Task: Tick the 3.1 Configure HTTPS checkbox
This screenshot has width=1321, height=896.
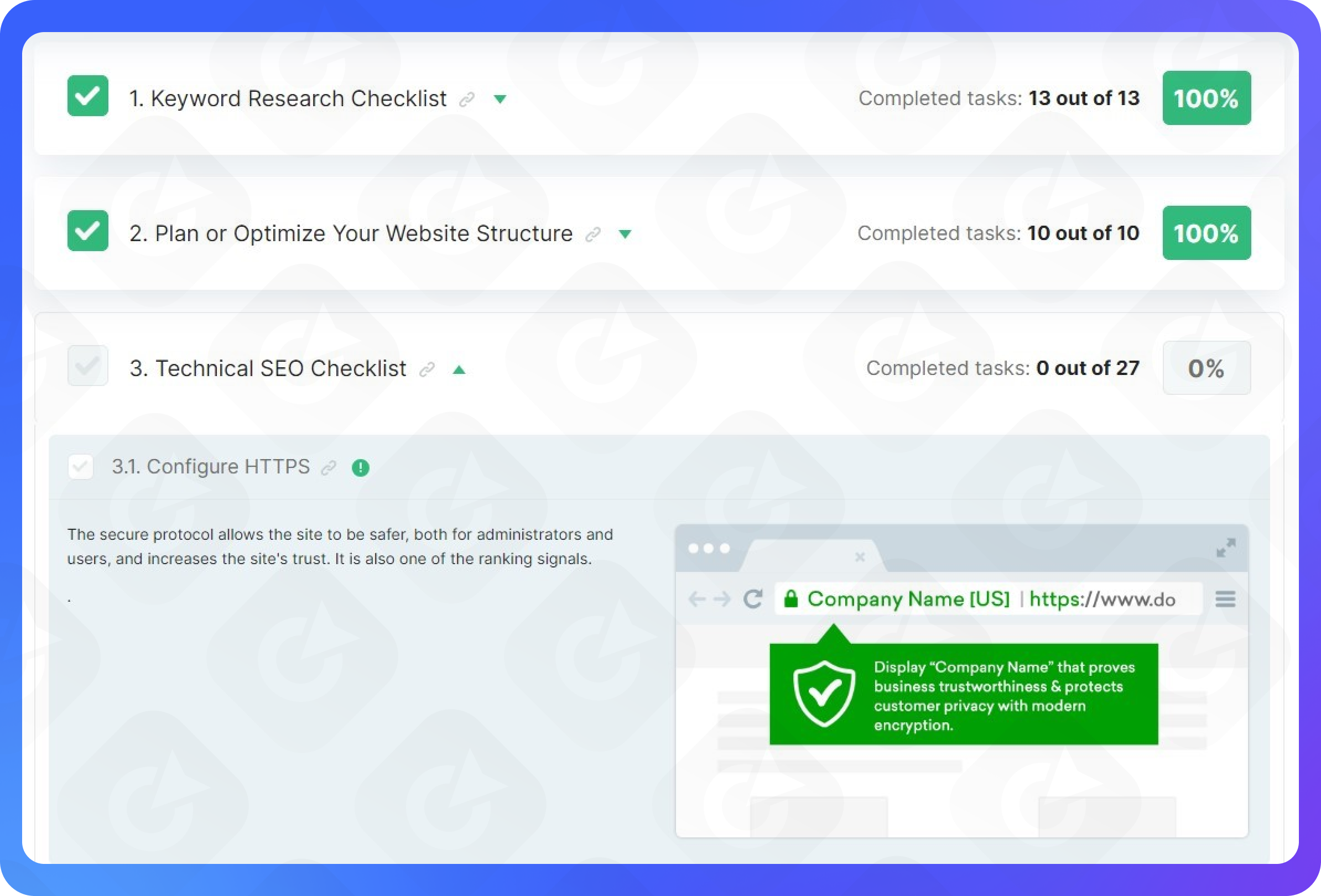Action: coord(81,467)
